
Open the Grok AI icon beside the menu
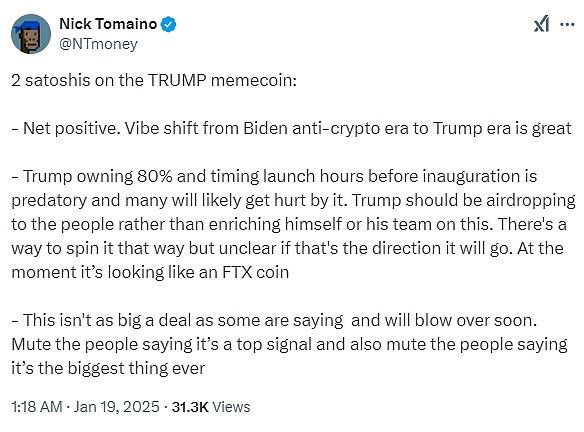coord(541,24)
